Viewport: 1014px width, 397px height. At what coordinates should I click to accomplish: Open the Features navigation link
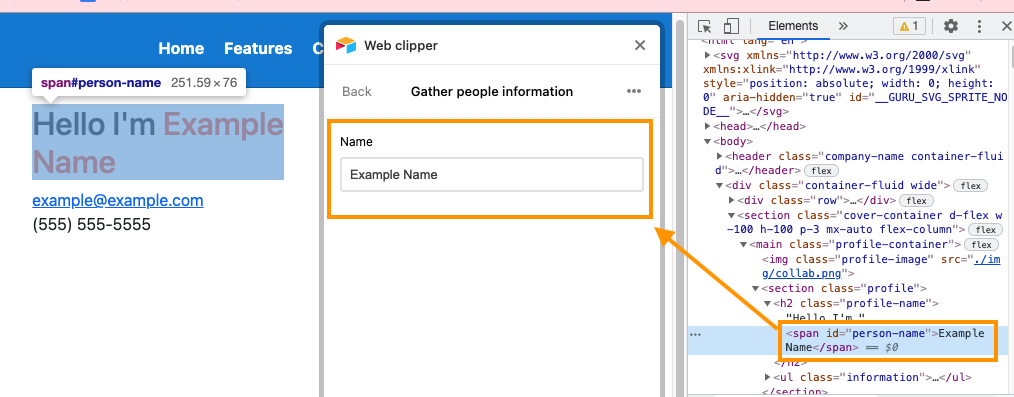pos(258,48)
